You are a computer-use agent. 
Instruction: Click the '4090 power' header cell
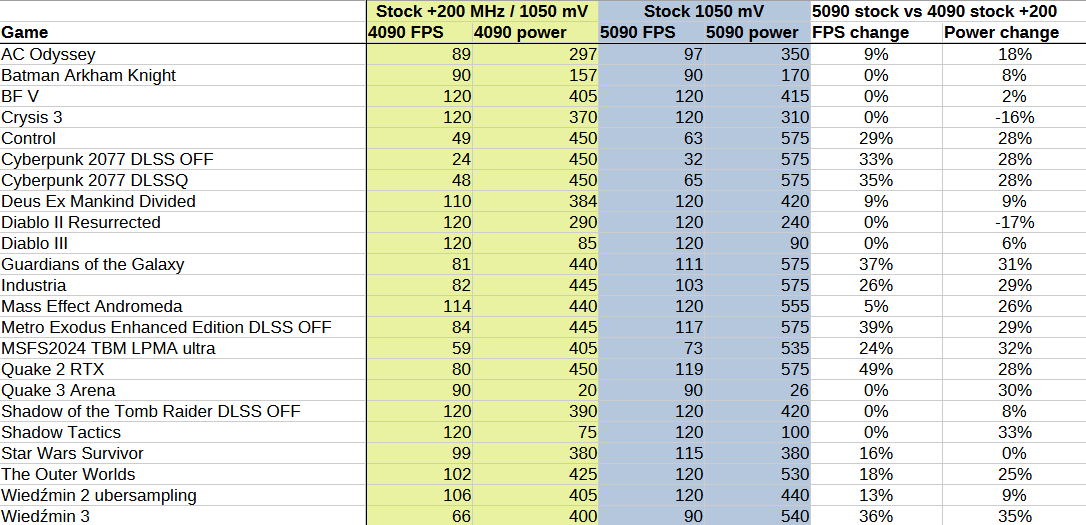(535, 33)
